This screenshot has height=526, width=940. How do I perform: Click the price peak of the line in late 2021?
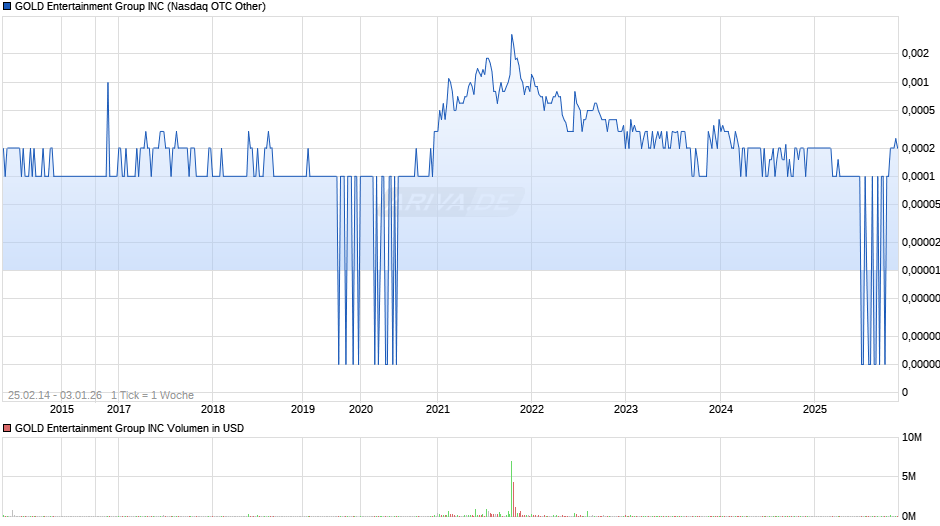coord(512,35)
